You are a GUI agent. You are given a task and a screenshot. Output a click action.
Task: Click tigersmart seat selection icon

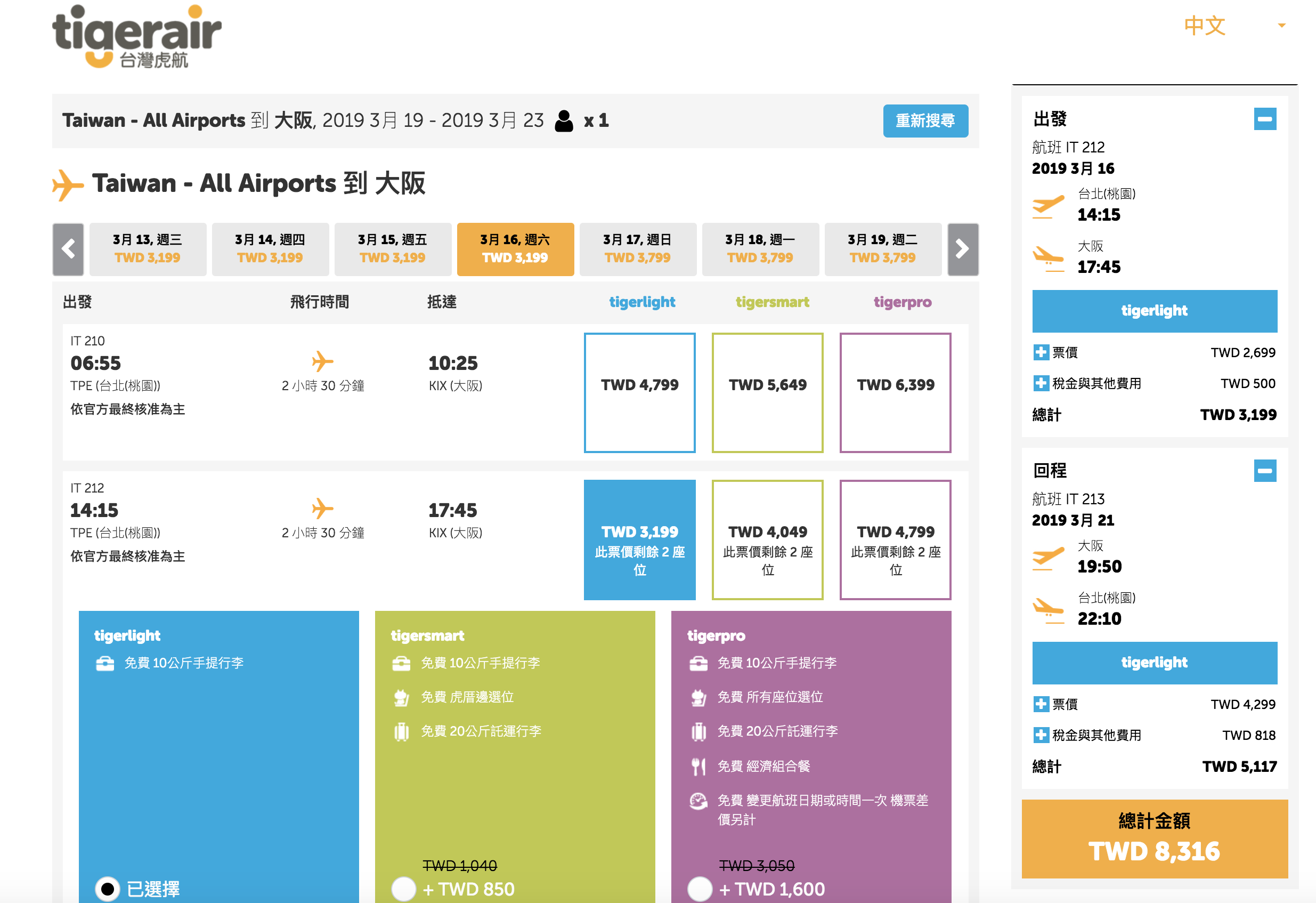(402, 698)
